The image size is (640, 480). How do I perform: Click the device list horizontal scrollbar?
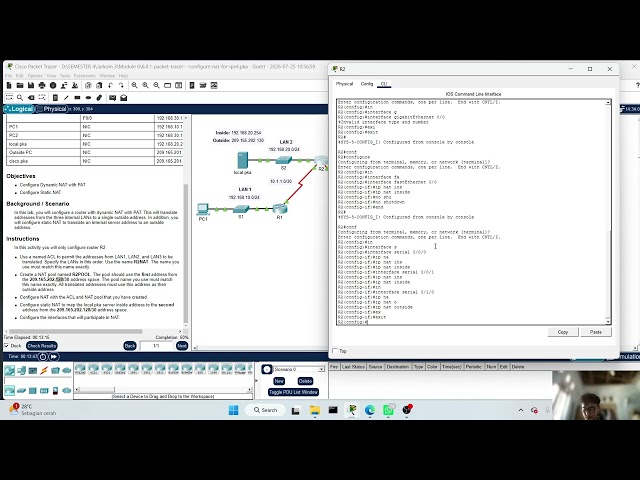[x=96, y=389]
